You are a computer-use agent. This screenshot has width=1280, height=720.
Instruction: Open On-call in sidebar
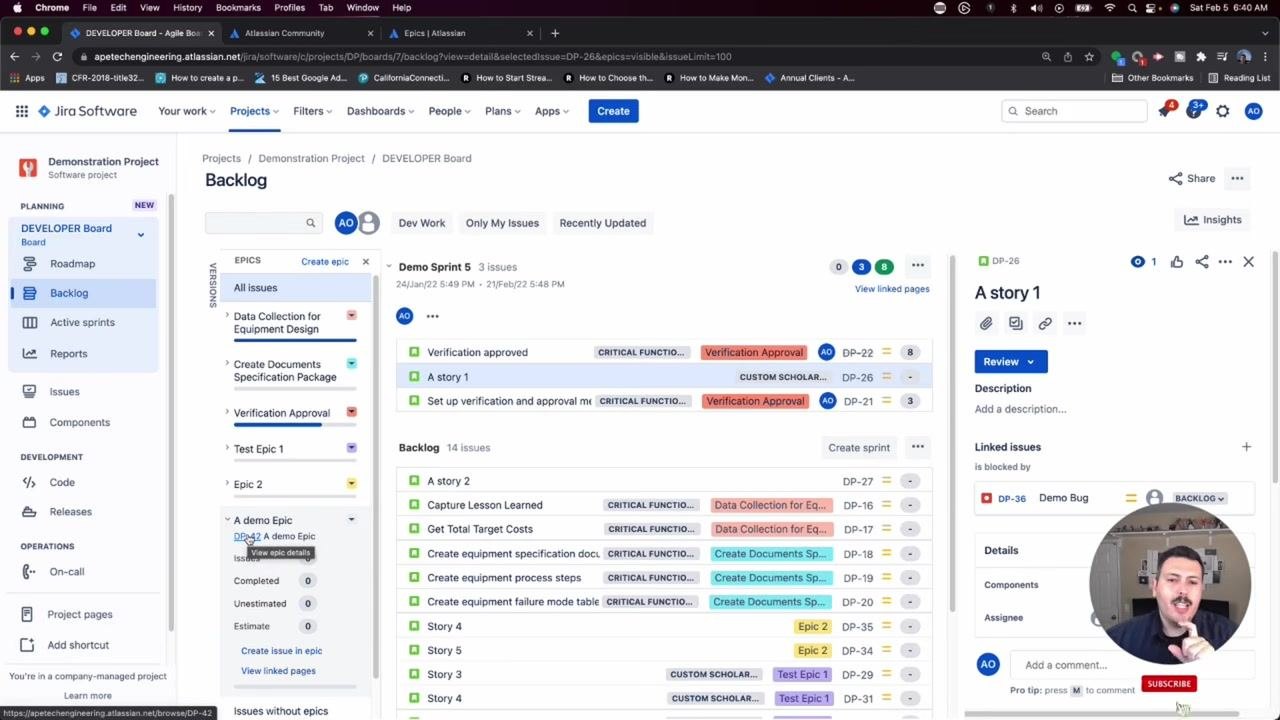point(66,572)
